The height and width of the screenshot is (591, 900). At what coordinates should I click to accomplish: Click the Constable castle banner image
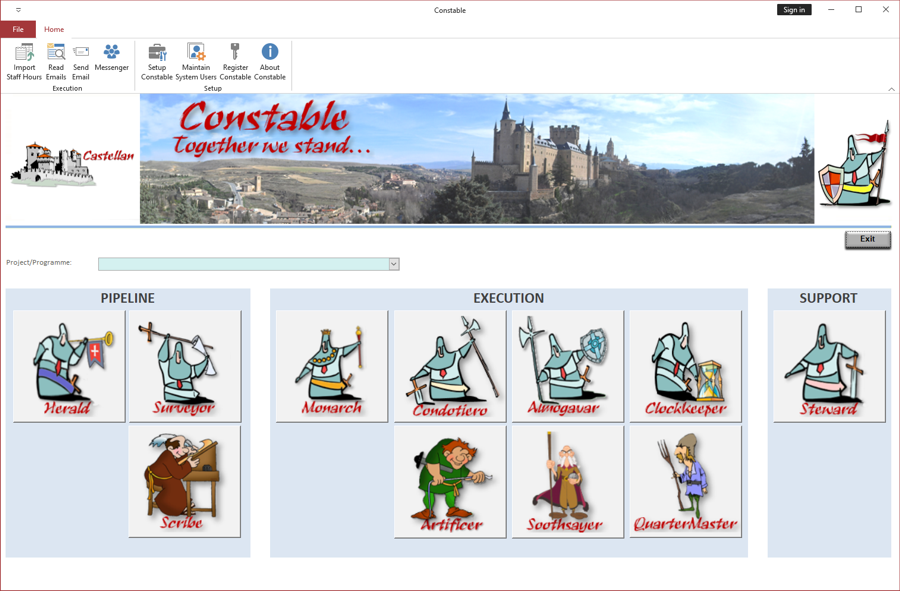click(477, 159)
